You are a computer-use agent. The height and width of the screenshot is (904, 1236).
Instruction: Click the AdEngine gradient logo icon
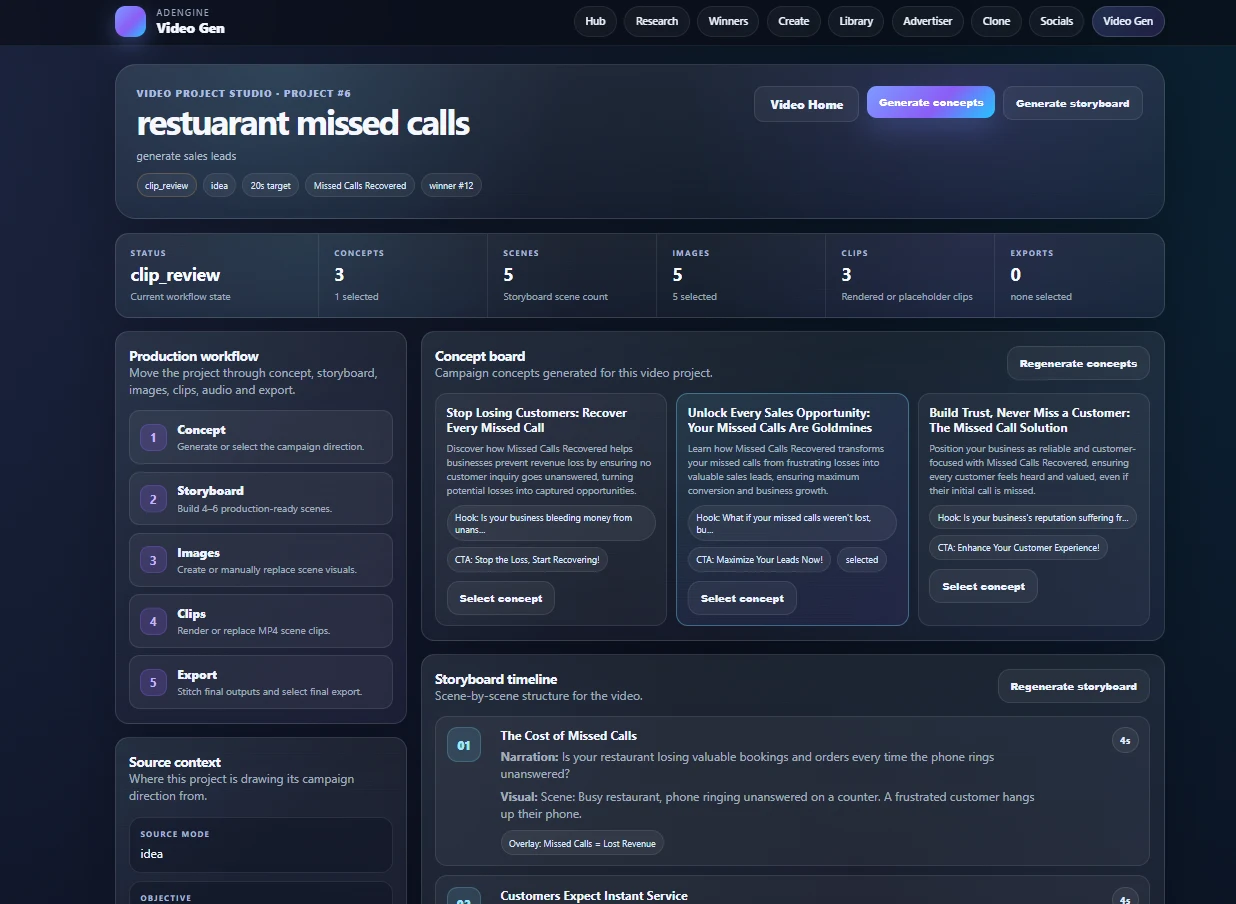click(x=130, y=21)
